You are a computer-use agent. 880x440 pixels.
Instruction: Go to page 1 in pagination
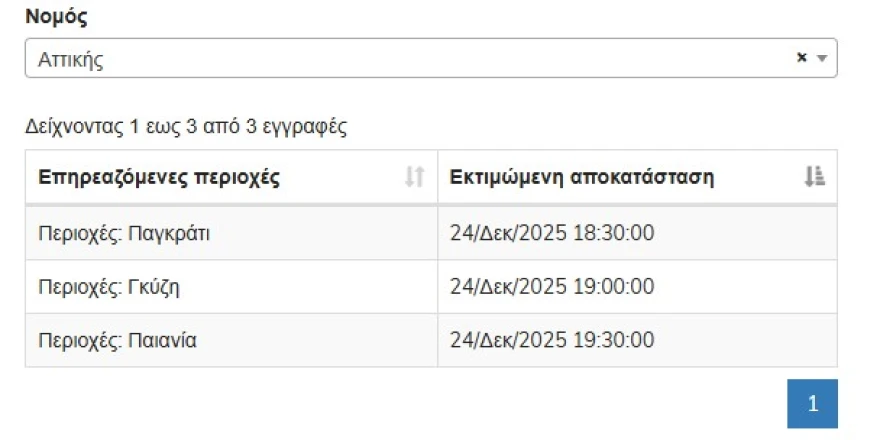[x=812, y=404]
